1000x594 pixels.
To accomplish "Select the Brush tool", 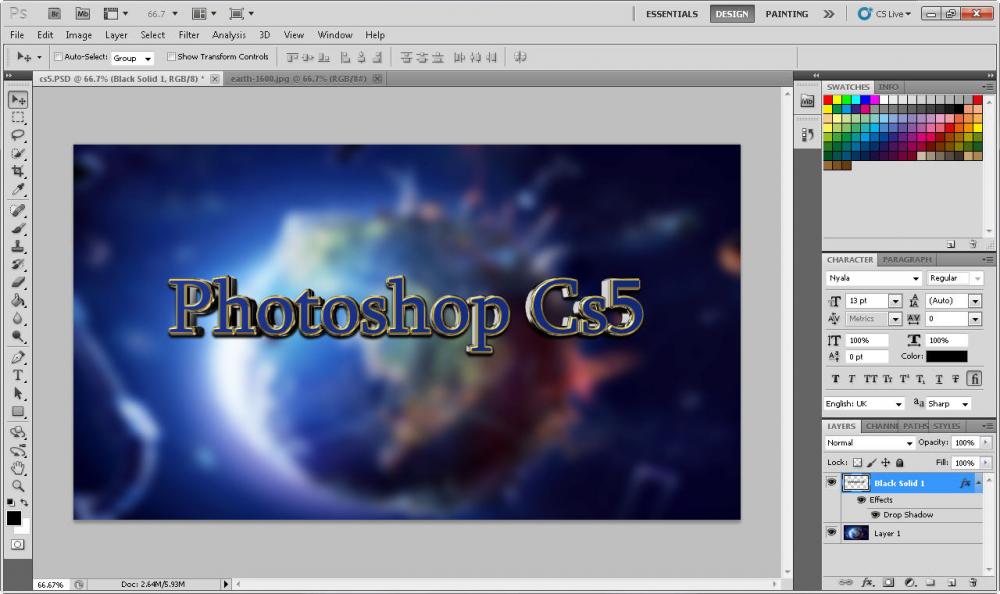I will coord(18,228).
